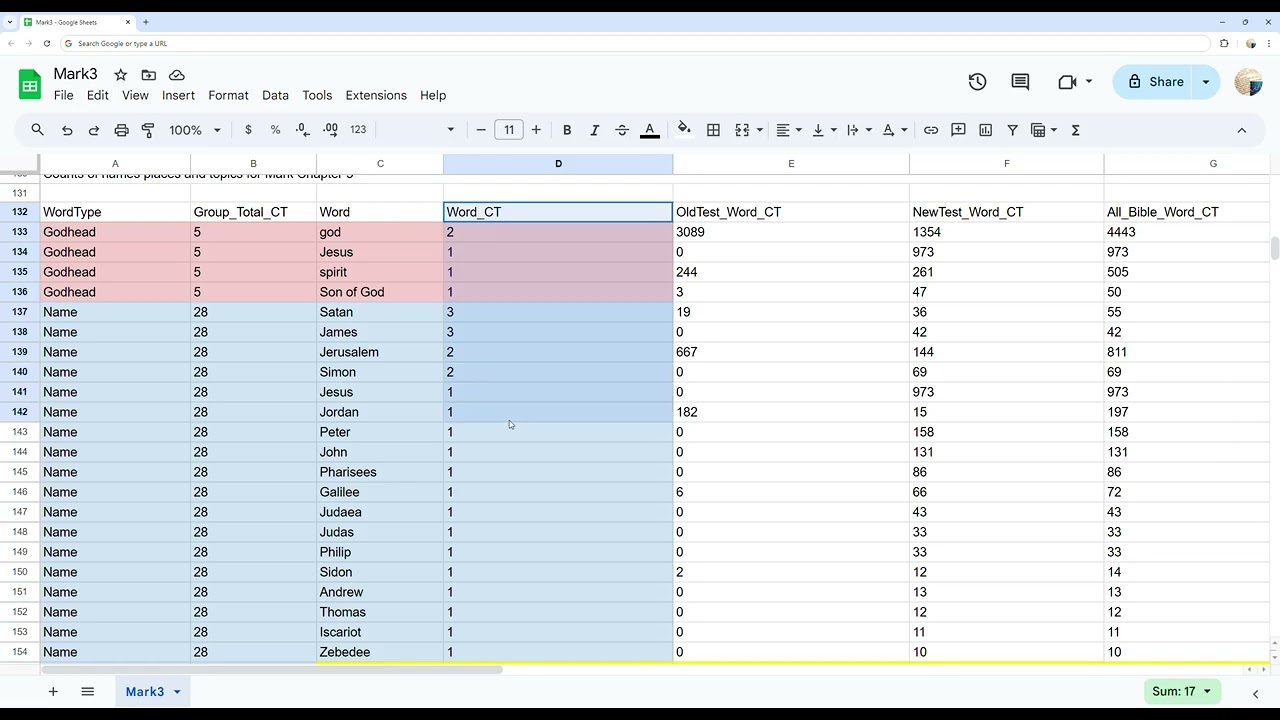Add a comment icon in toolbar
Viewport: 1280px width, 720px height.
point(958,130)
